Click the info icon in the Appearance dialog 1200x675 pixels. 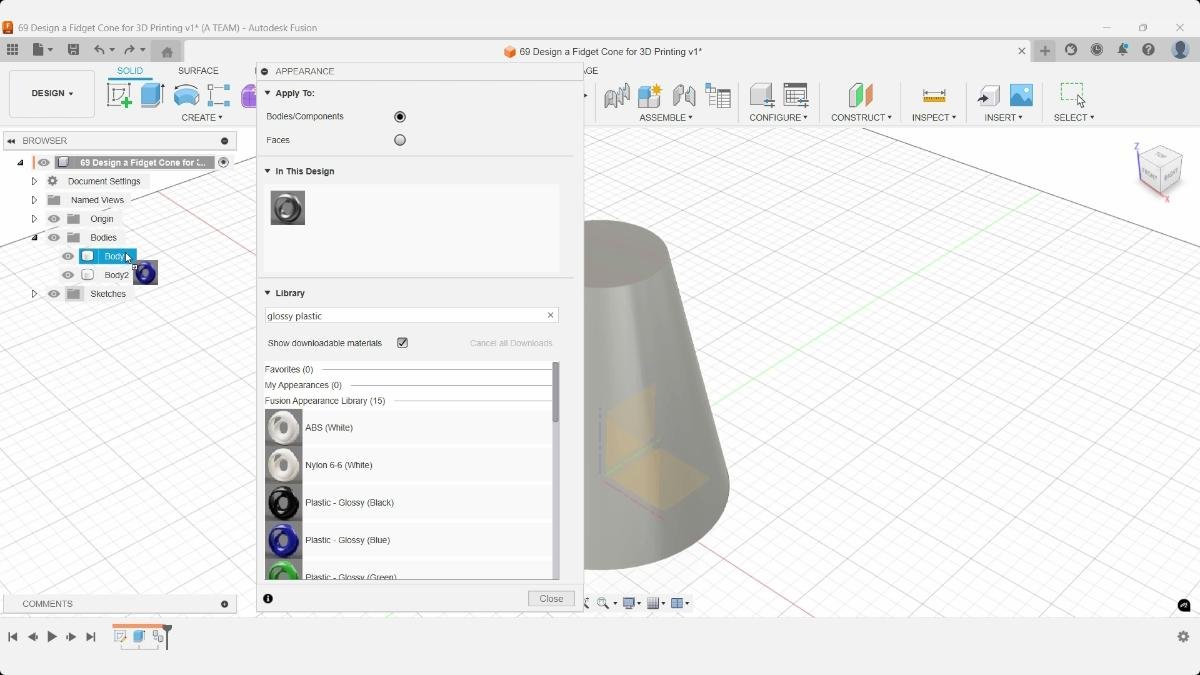[x=268, y=598]
